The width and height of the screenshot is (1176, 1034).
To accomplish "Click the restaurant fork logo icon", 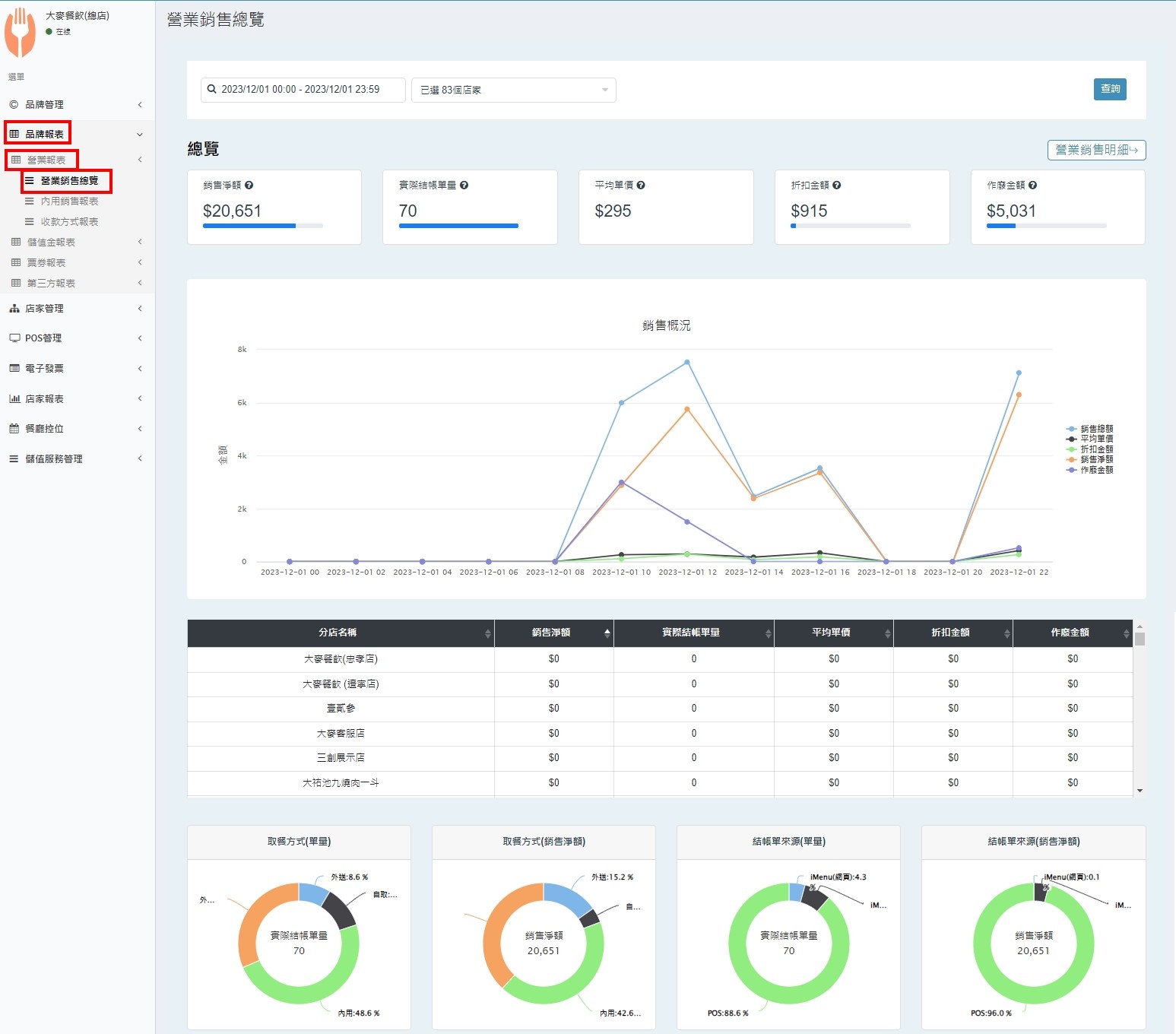I will [21, 33].
